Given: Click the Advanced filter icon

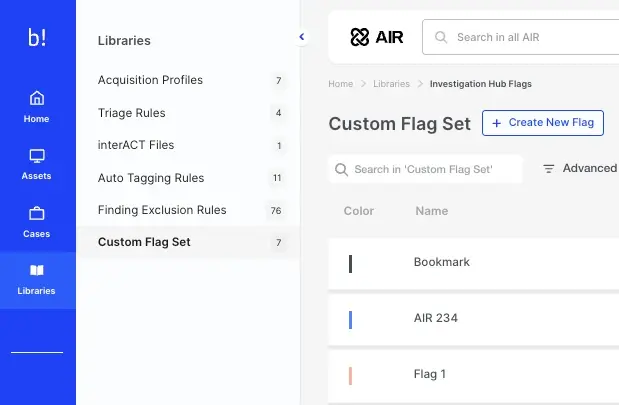Looking at the screenshot, I should [x=548, y=169].
